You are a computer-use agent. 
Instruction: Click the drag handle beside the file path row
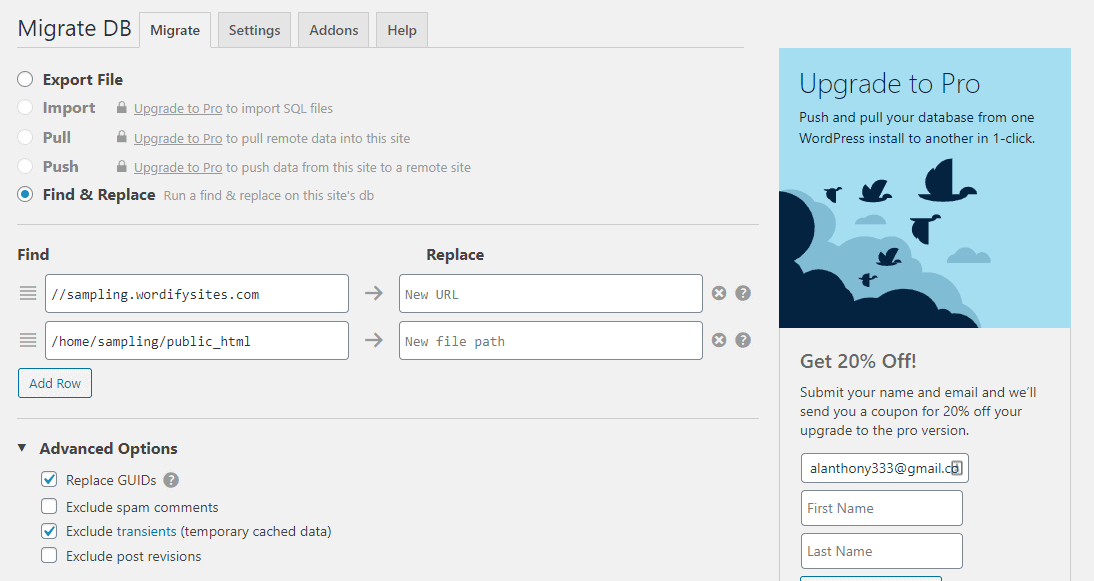[29, 340]
